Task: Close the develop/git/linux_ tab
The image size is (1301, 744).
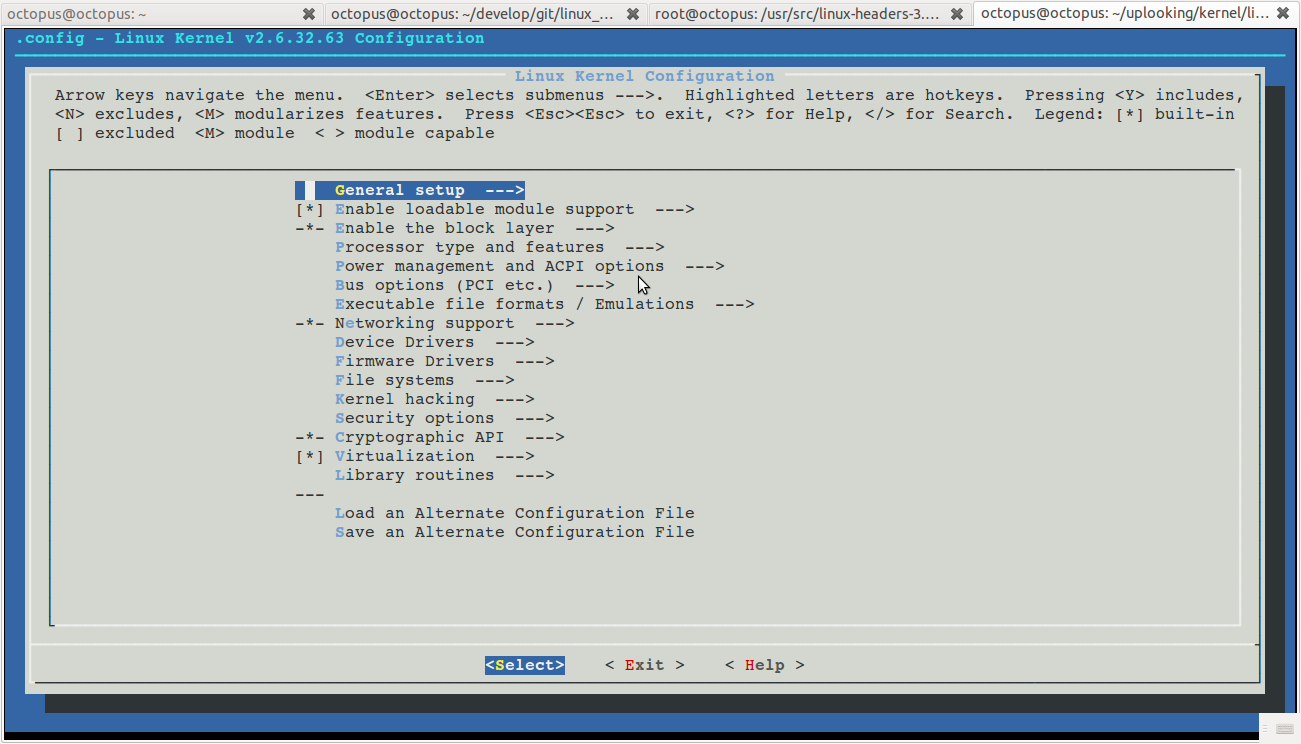Action: pos(633,14)
